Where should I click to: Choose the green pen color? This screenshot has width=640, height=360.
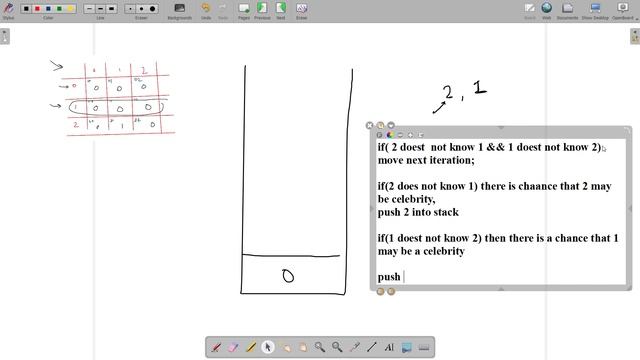pos(60,9)
